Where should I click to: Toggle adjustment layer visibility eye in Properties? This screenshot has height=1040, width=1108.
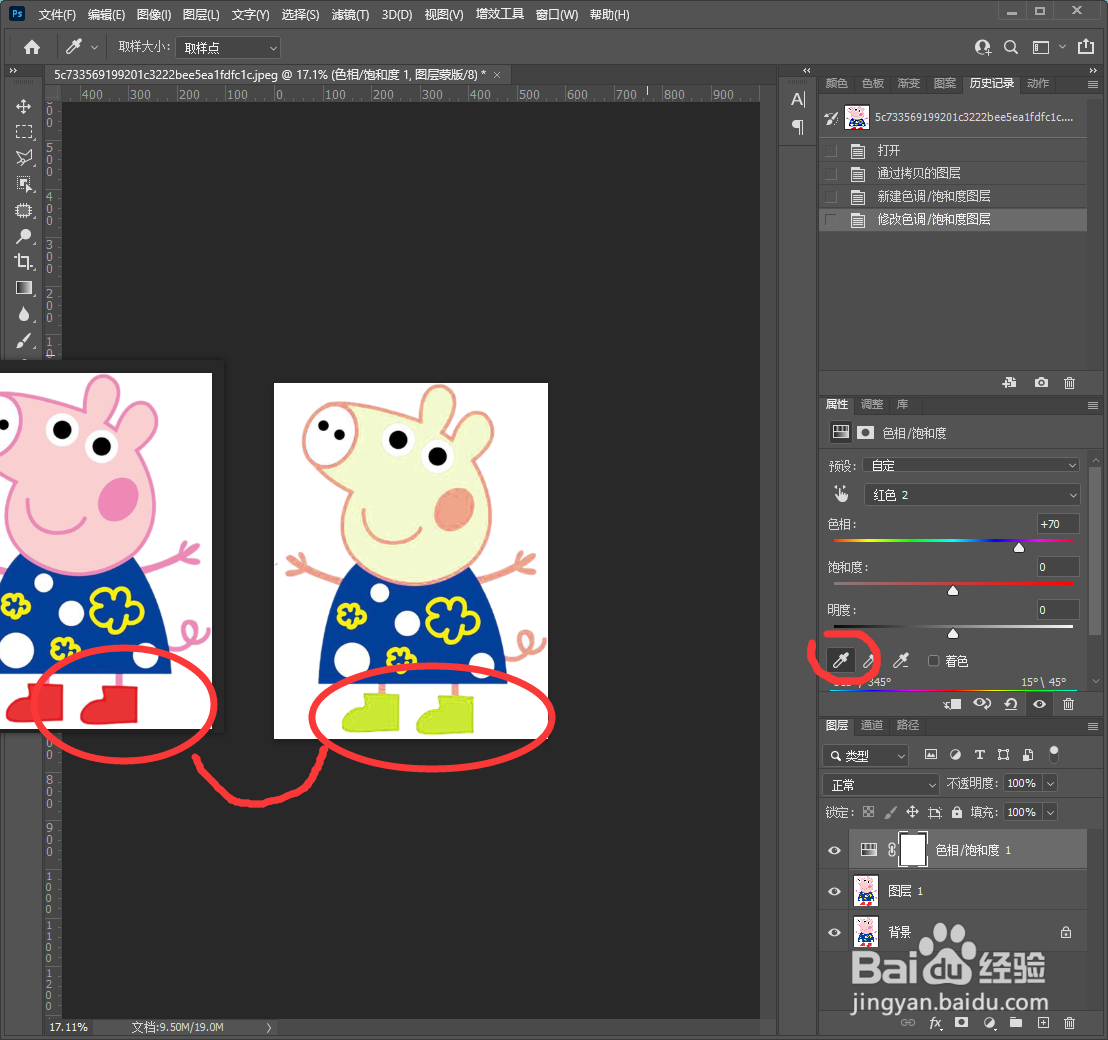click(x=1039, y=704)
